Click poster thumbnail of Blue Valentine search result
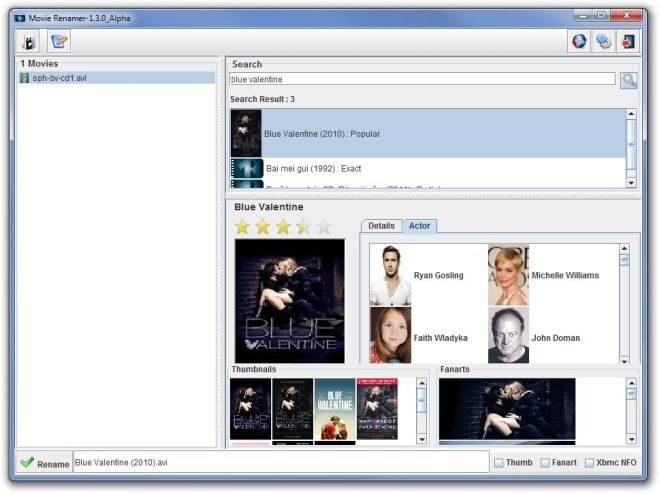 click(x=246, y=133)
